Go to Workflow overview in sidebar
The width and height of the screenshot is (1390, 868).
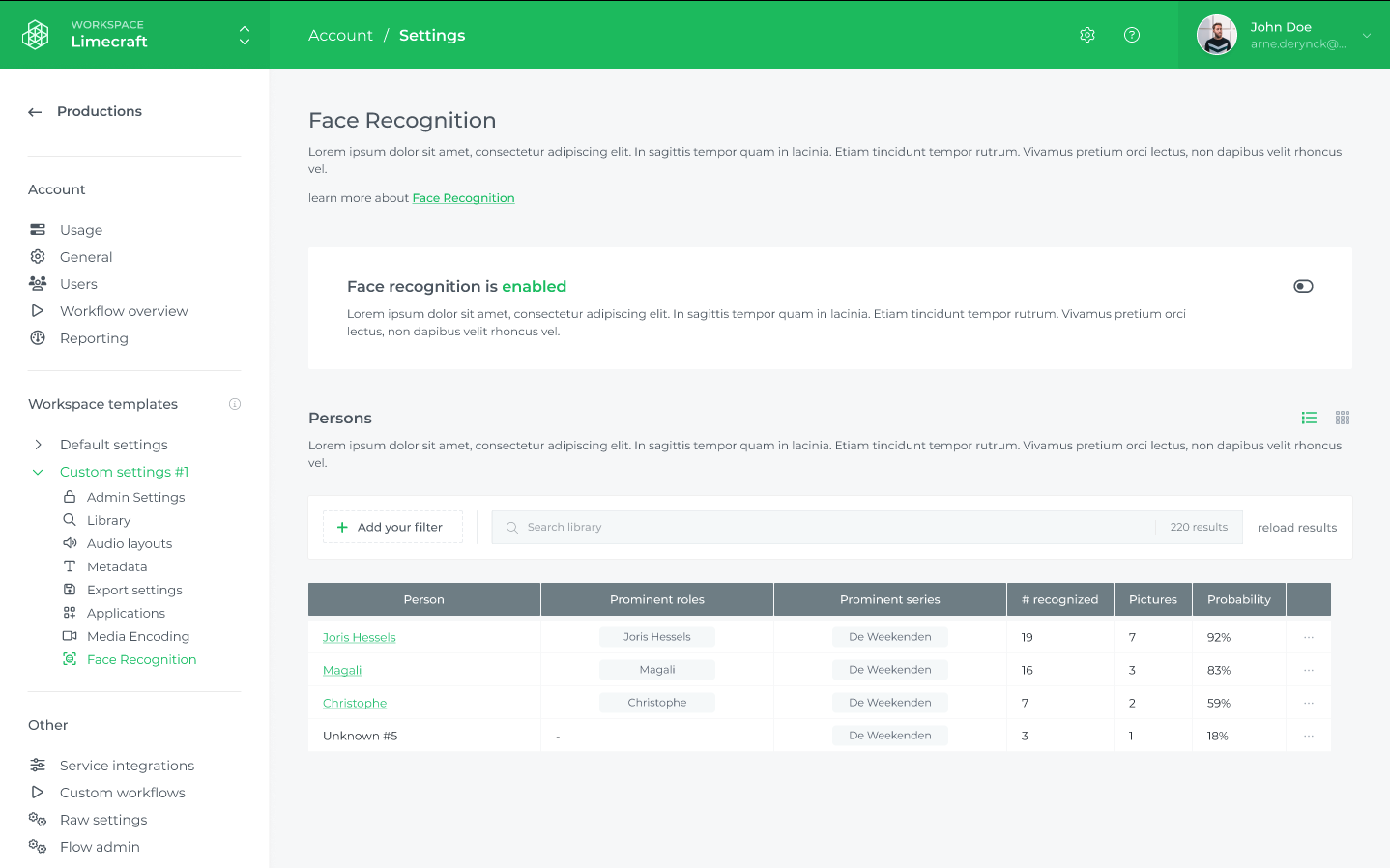pos(124,311)
